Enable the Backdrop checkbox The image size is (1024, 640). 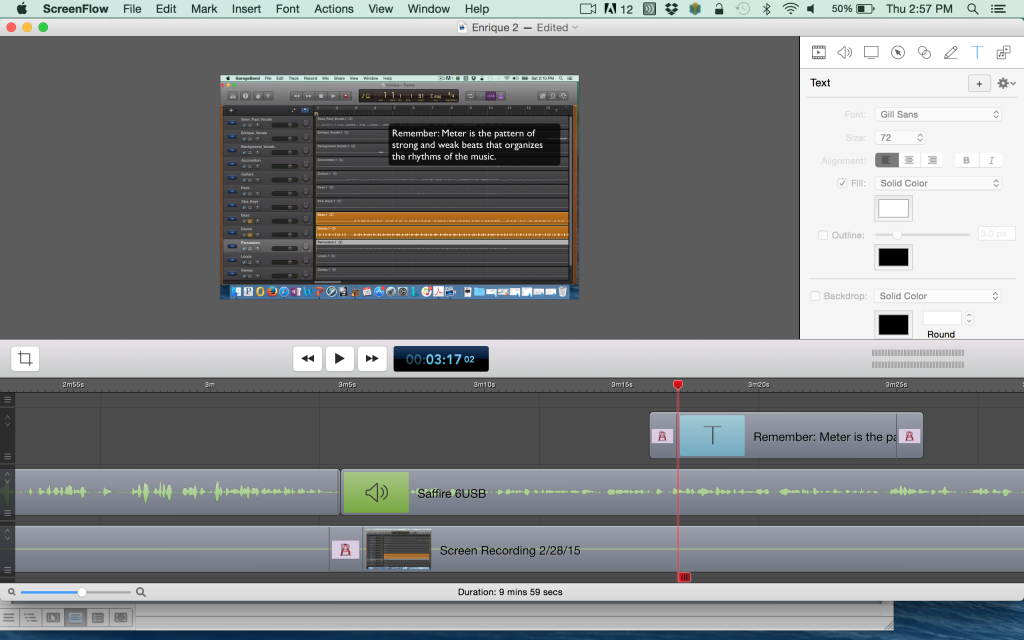pyautogui.click(x=815, y=296)
